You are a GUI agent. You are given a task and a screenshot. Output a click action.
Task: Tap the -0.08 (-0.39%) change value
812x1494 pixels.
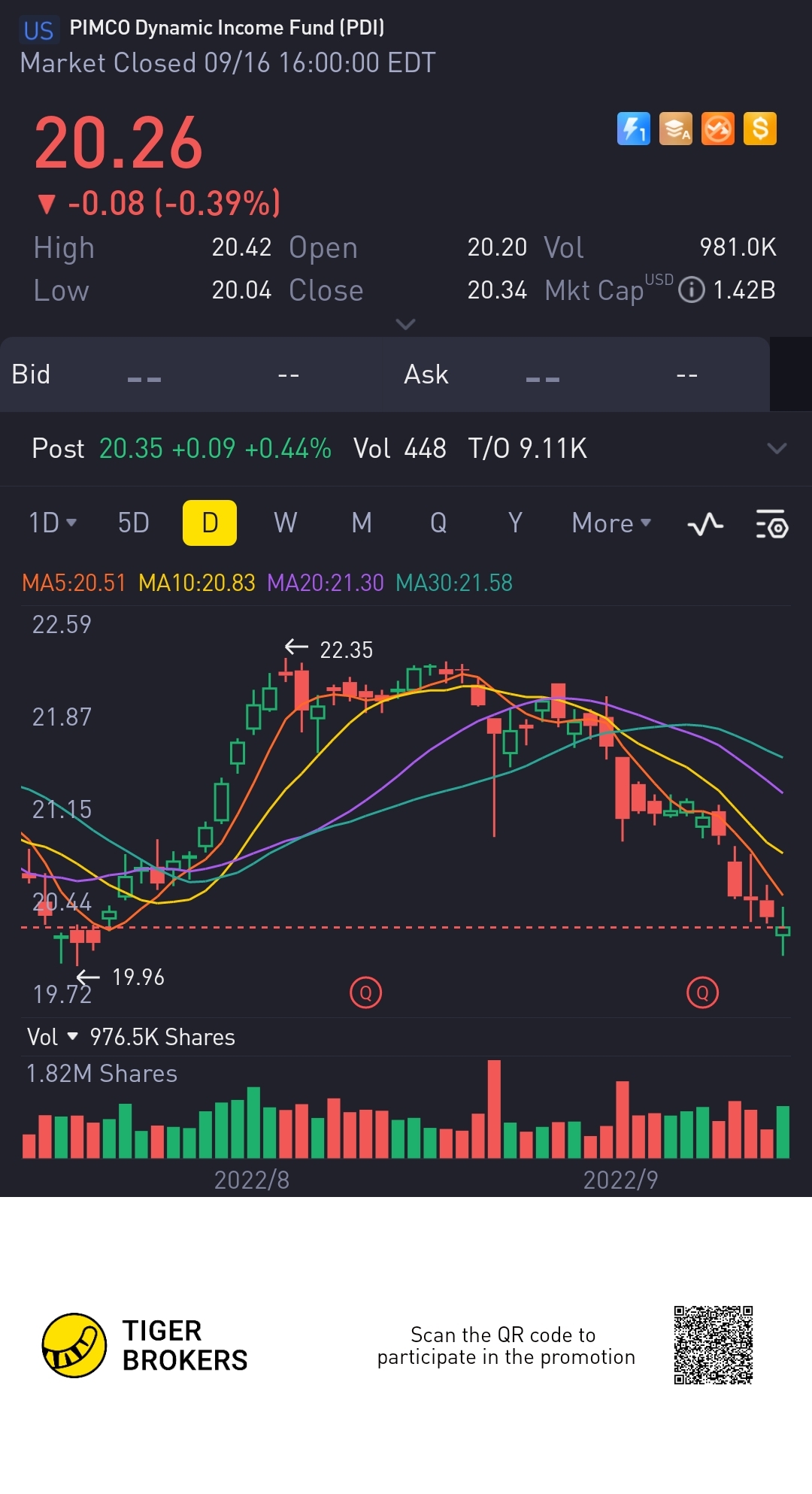pyautogui.click(x=159, y=204)
